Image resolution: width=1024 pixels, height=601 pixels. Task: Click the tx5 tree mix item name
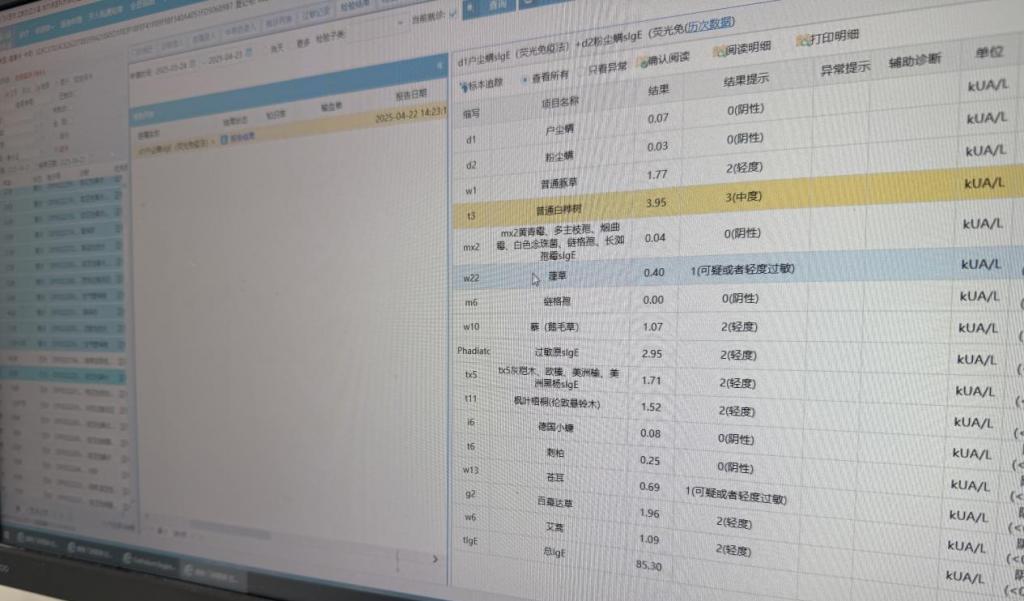pyautogui.click(x=558, y=378)
